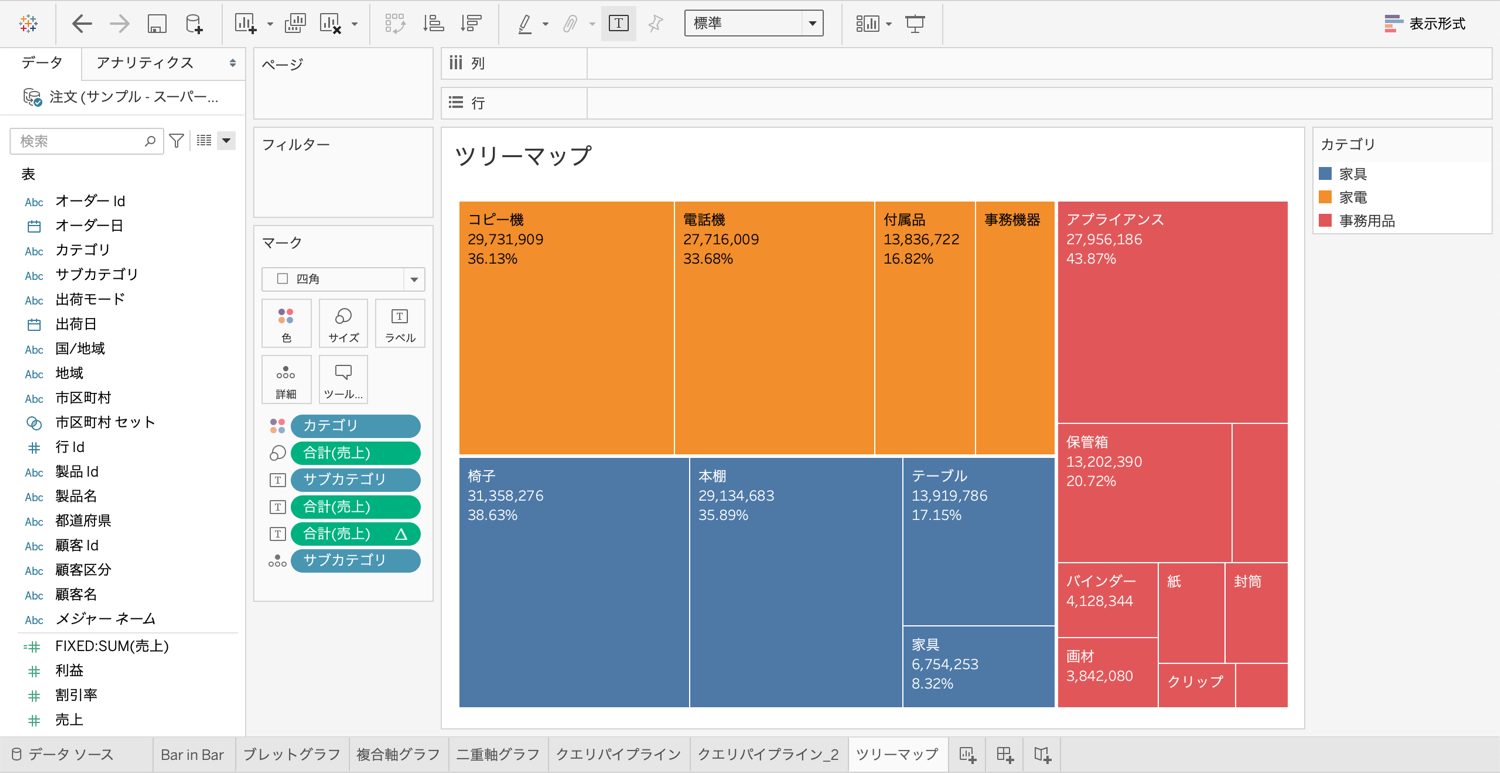Open clear sheet dropdown arrow
Viewport: 1500px width, 773px height.
[355, 24]
